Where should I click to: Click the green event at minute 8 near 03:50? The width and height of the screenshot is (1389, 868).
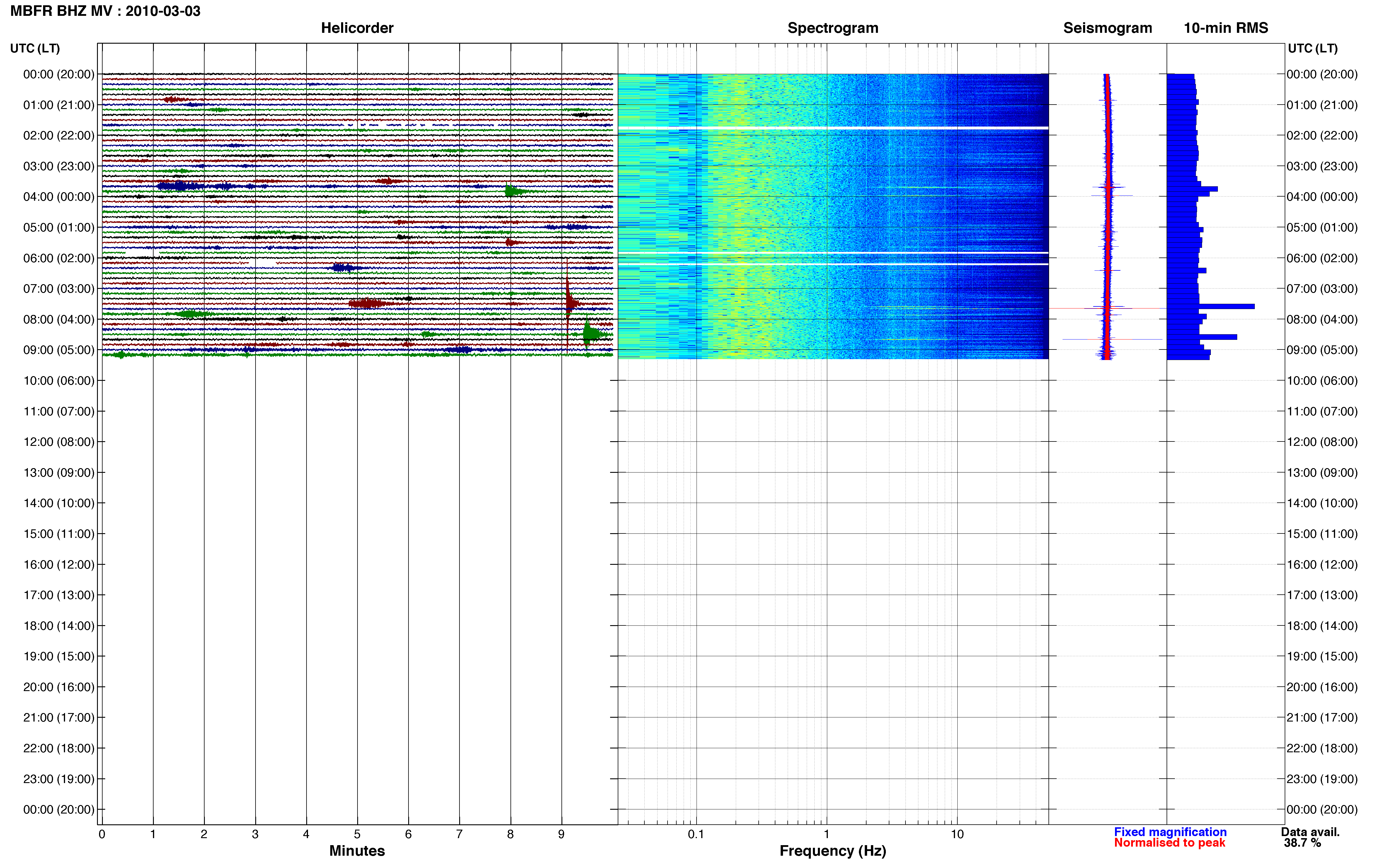[515, 191]
